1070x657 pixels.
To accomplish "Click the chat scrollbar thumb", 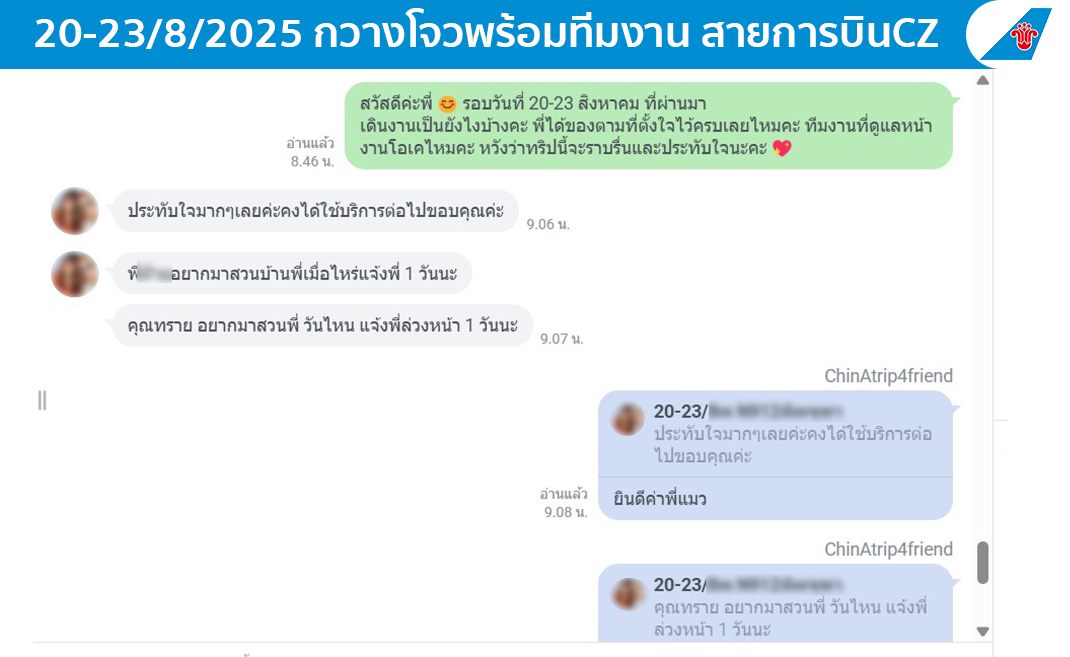I will 983,563.
